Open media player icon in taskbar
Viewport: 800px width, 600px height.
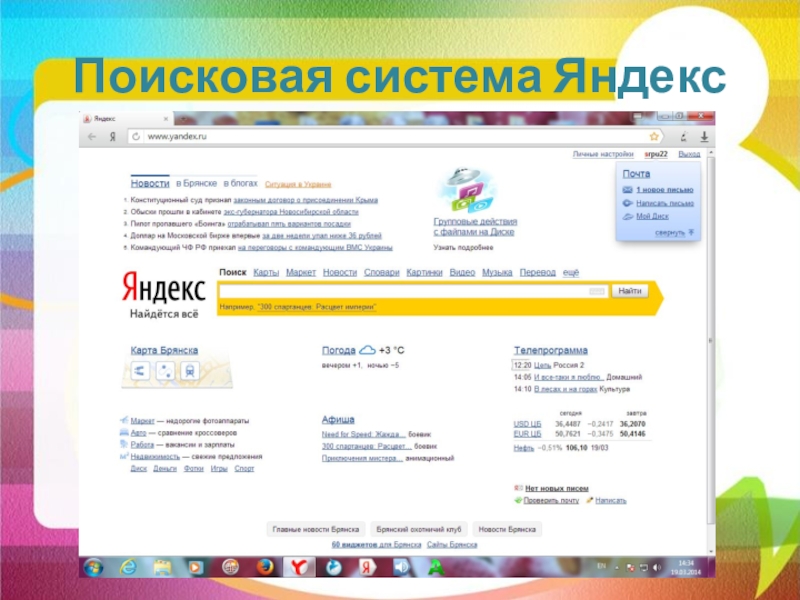[x=195, y=567]
